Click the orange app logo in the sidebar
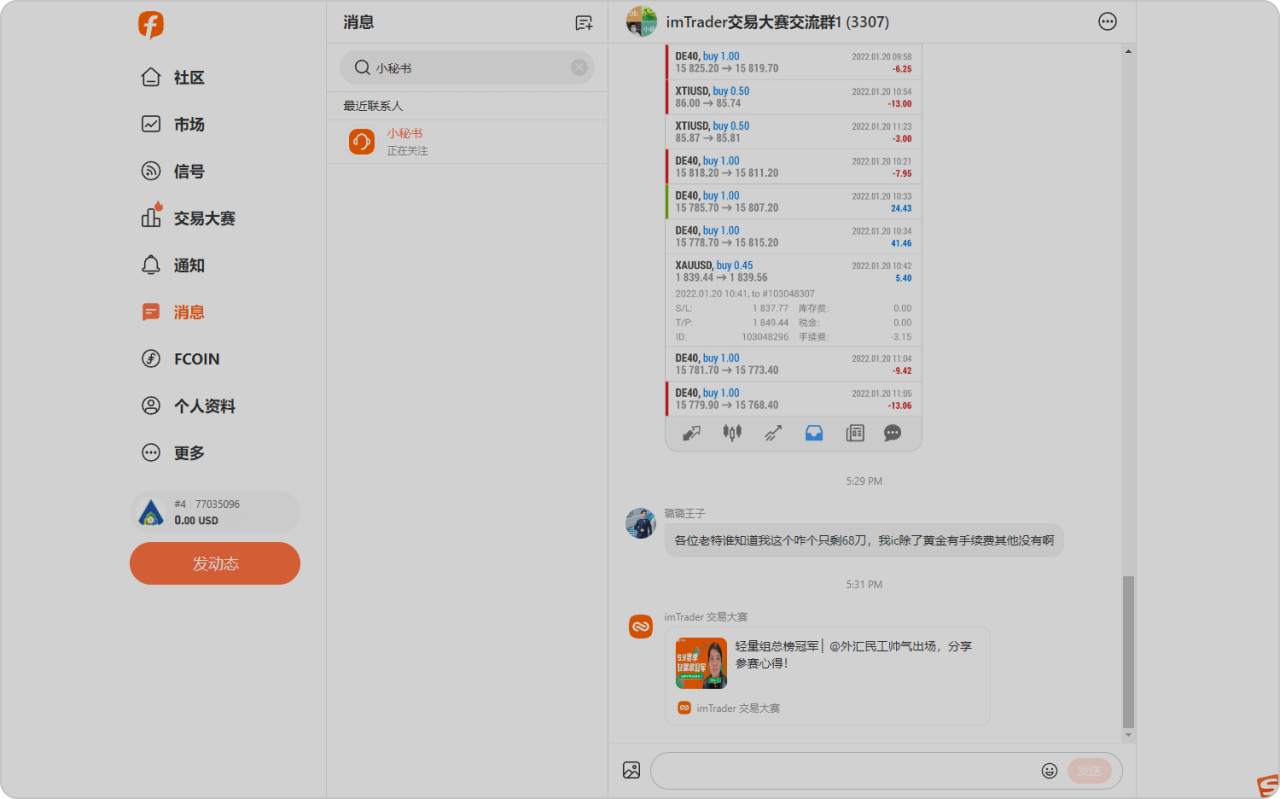 pyautogui.click(x=151, y=25)
